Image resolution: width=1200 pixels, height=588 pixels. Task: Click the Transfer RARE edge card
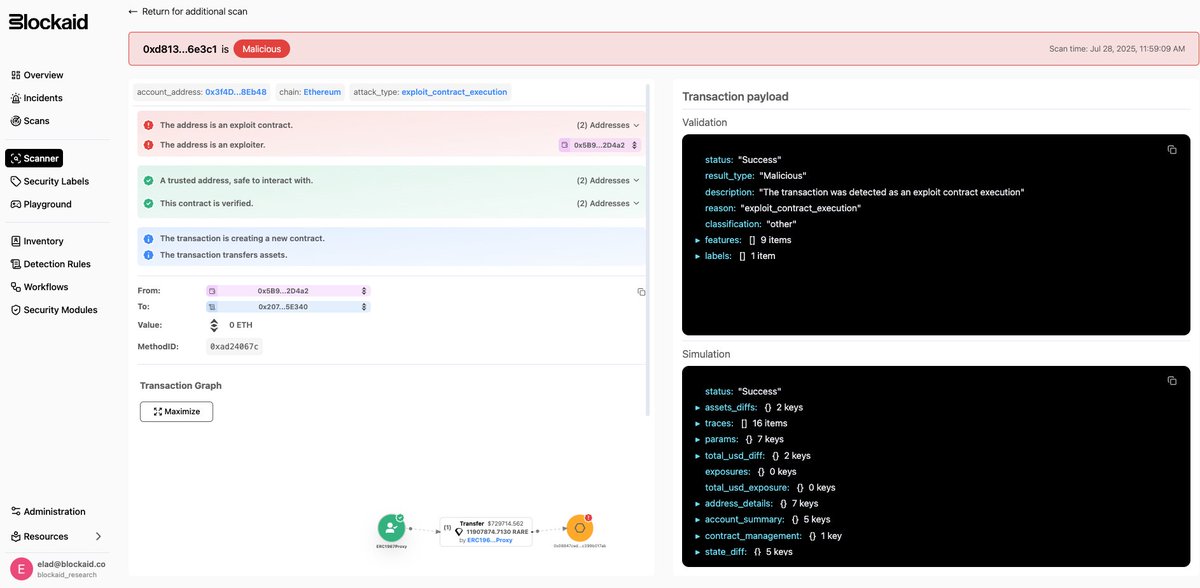[x=487, y=531]
